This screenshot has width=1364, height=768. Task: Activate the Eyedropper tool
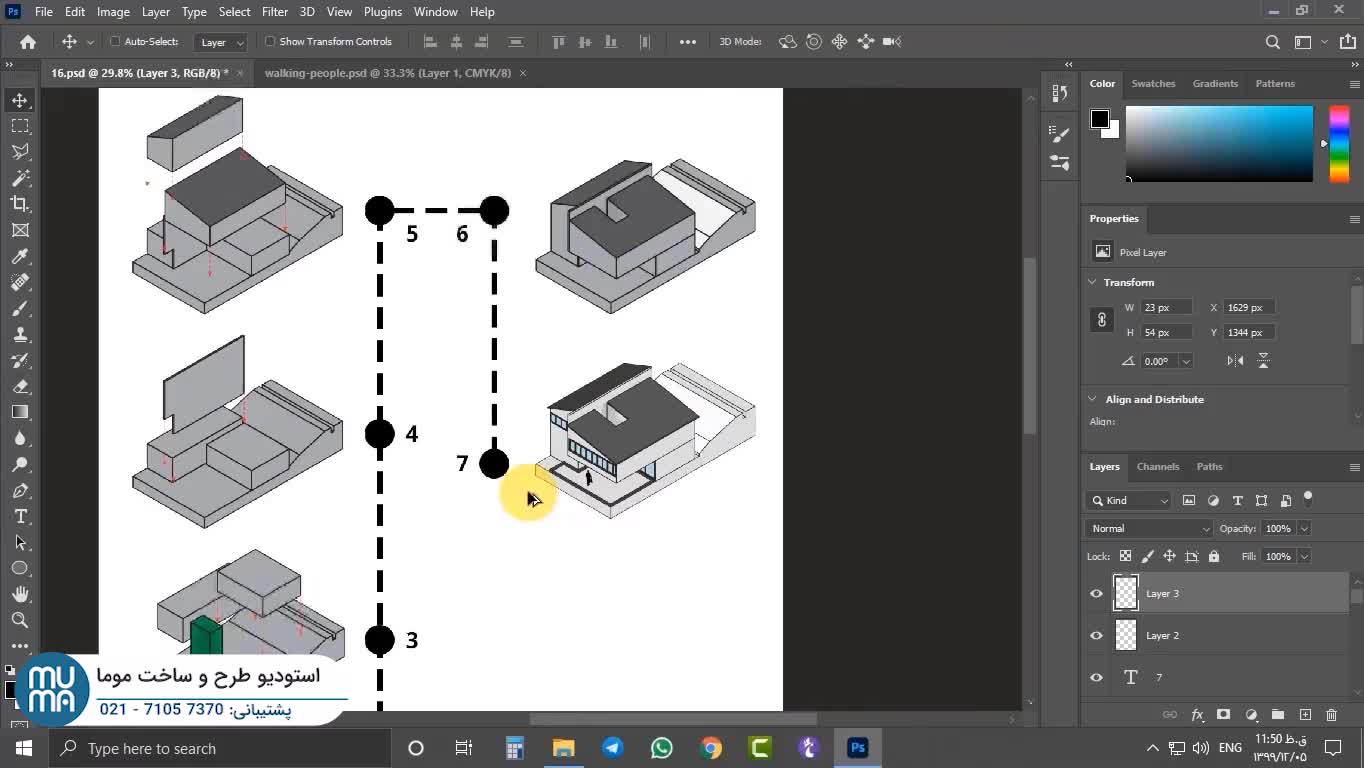[x=20, y=256]
